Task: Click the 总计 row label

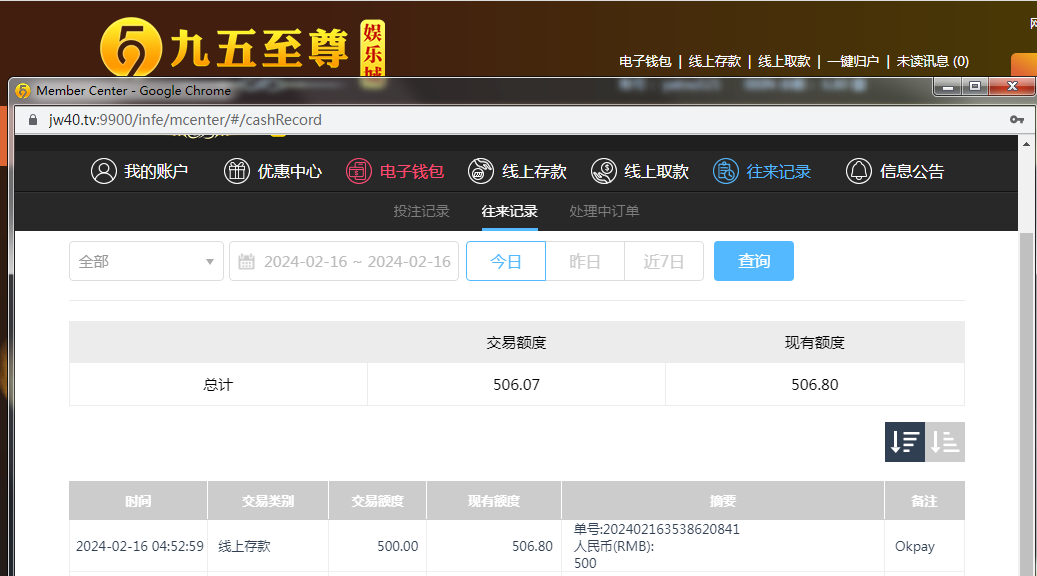Action: [218, 384]
